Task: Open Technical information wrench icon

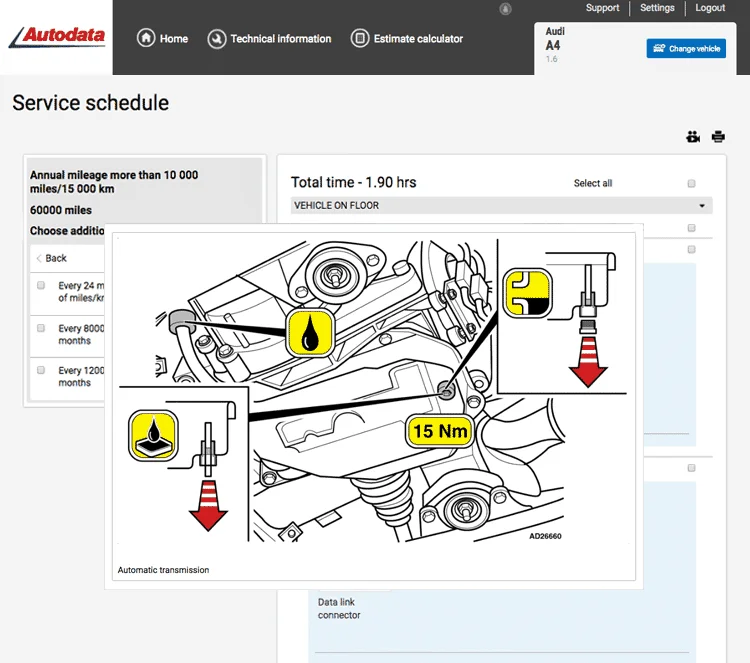Action: pos(216,39)
